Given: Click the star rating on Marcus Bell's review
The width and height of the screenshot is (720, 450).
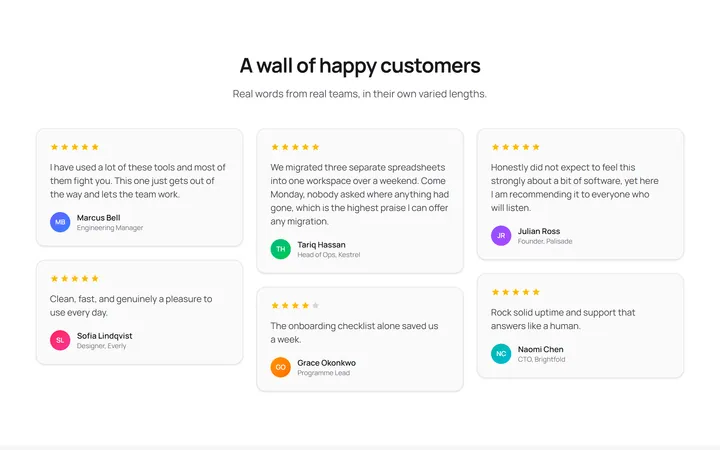Looking at the screenshot, I should 75,147.
